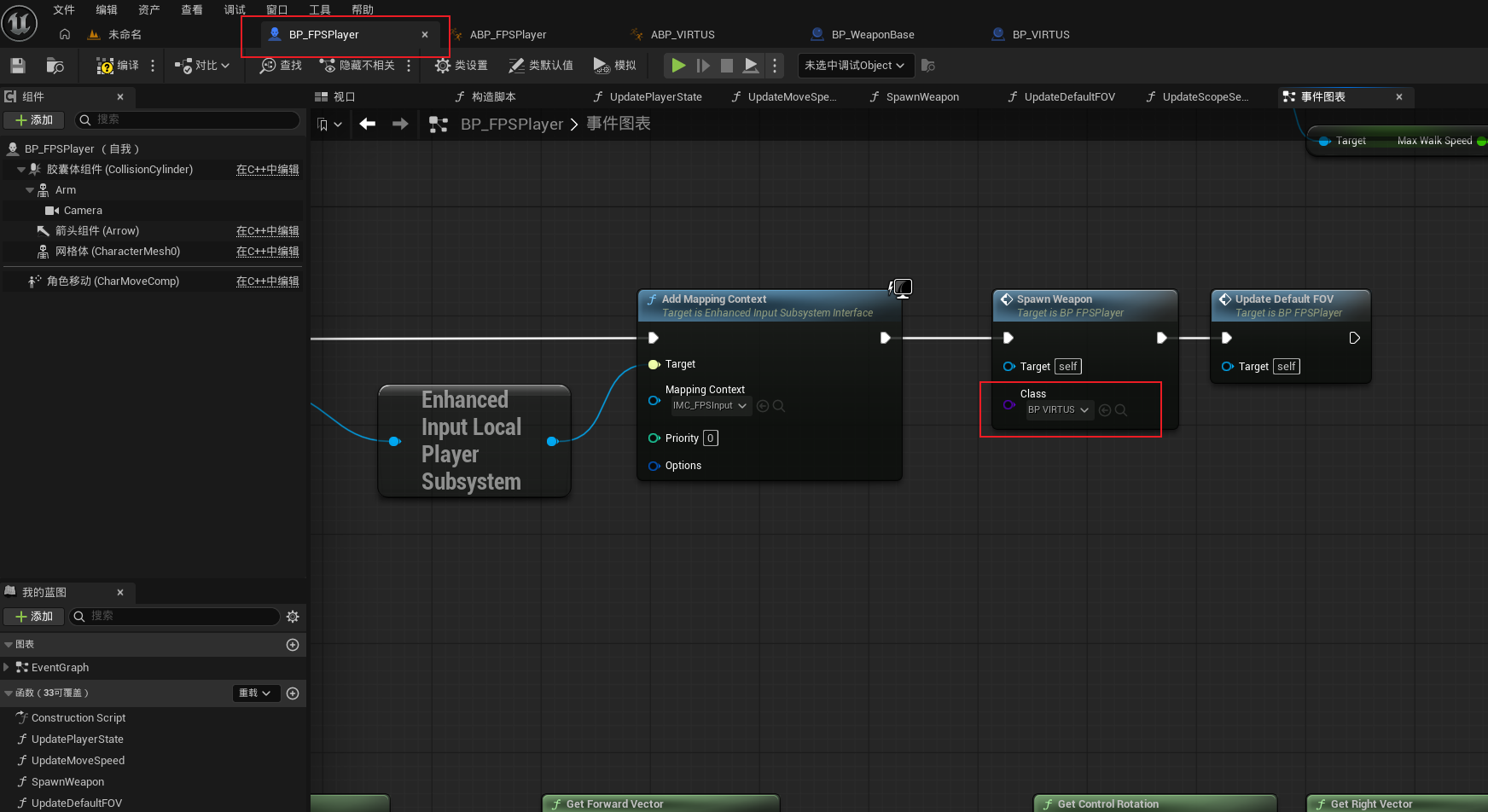Go forward with the graph navigation right arrow
The image size is (1488, 812).
[x=400, y=125]
